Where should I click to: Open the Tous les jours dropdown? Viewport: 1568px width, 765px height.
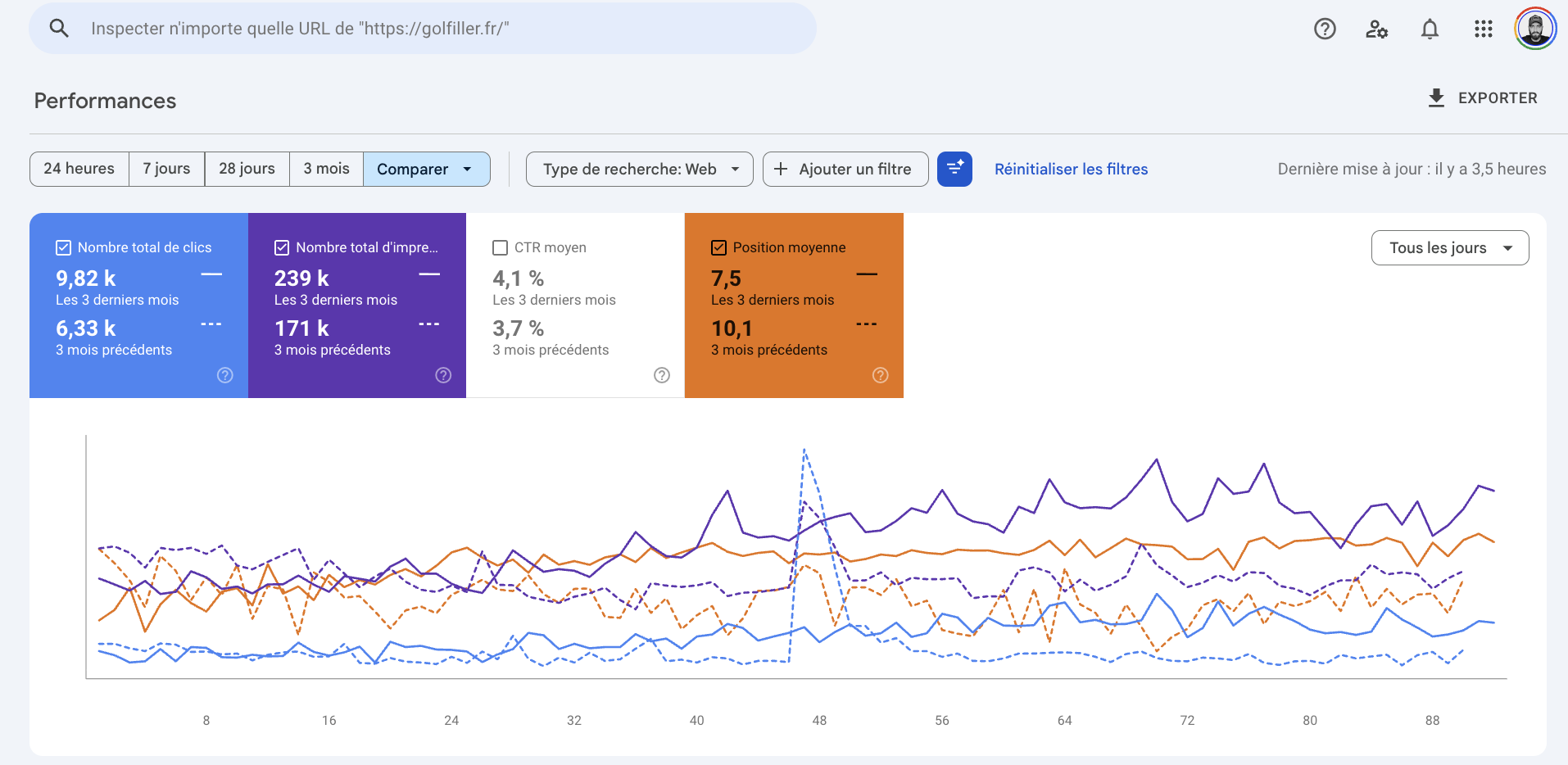1450,247
